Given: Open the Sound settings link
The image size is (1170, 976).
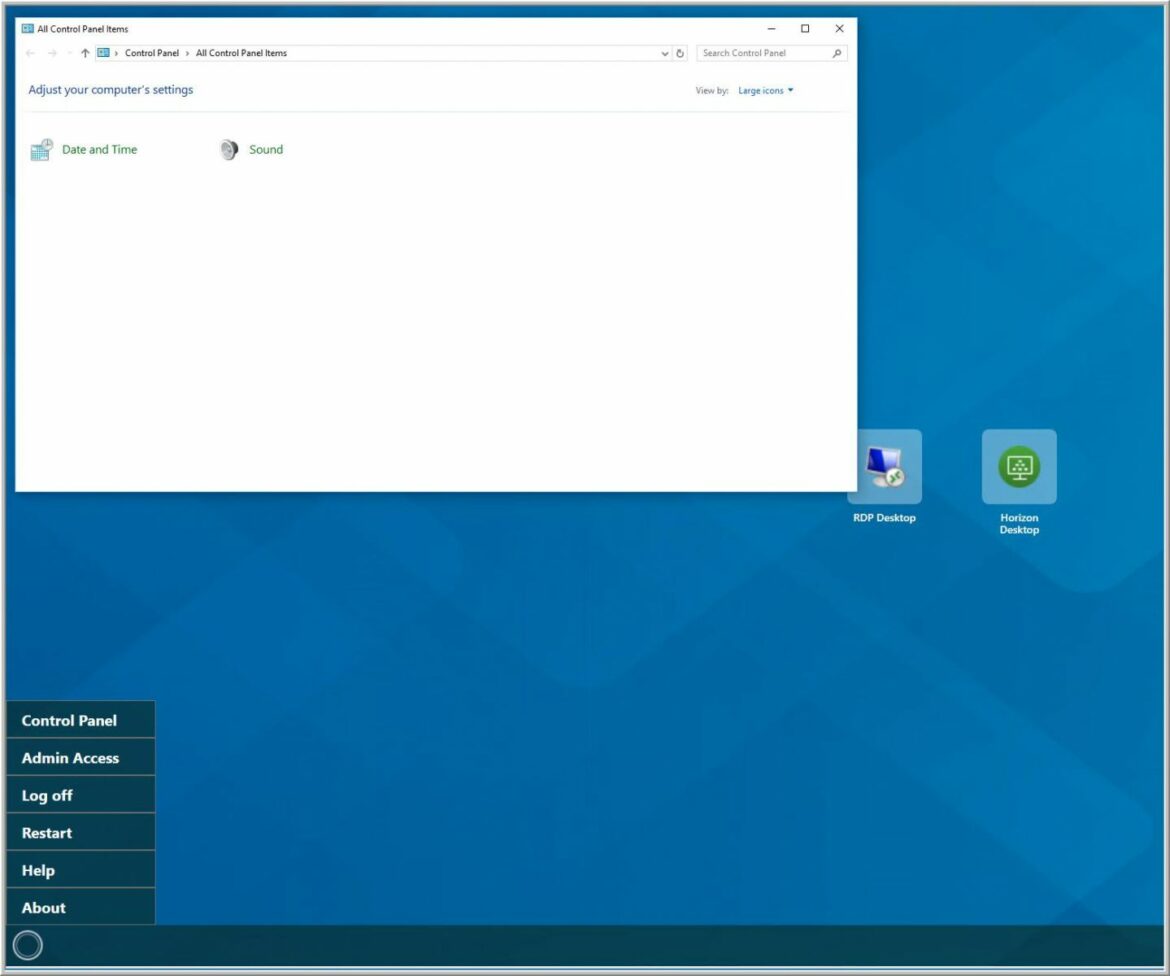Looking at the screenshot, I should click(266, 149).
